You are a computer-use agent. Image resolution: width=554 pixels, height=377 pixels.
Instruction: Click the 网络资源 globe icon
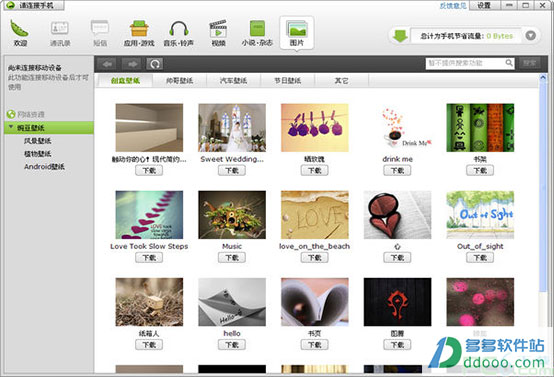[x=11, y=114]
